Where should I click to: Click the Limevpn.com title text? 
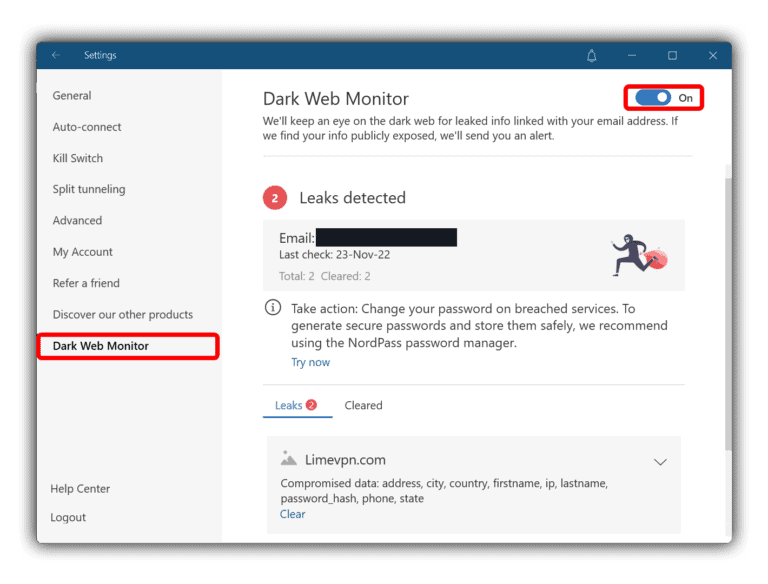[x=345, y=460]
